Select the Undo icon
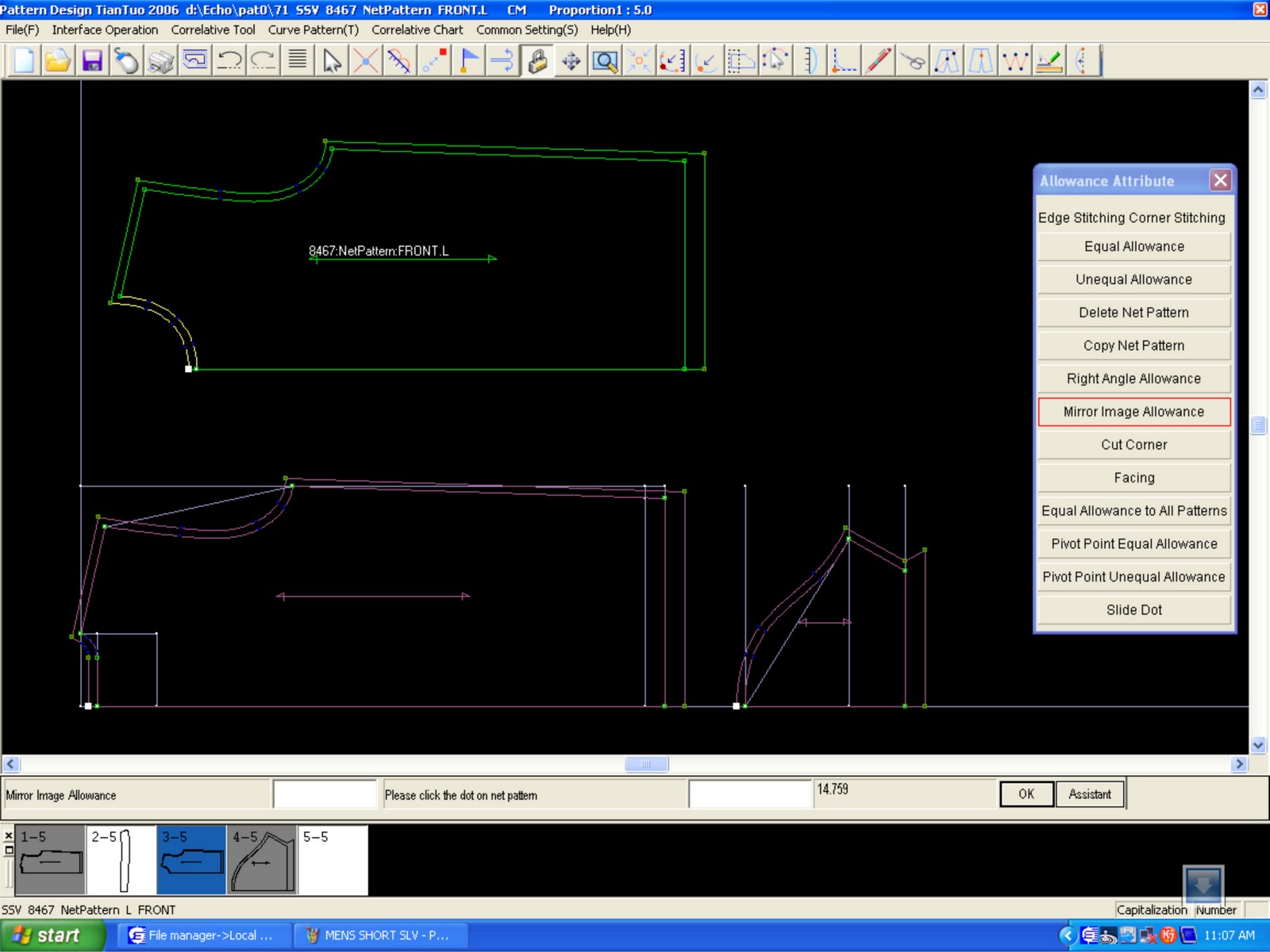 pyautogui.click(x=229, y=61)
